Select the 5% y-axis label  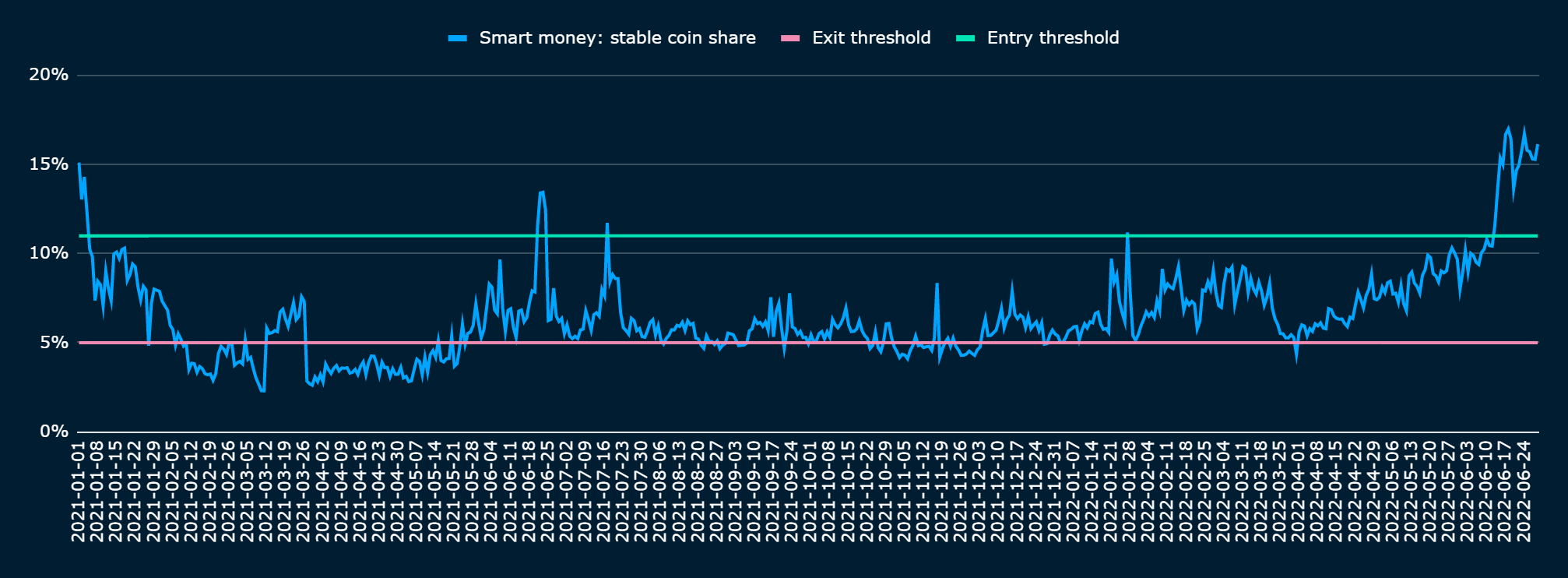(x=54, y=343)
